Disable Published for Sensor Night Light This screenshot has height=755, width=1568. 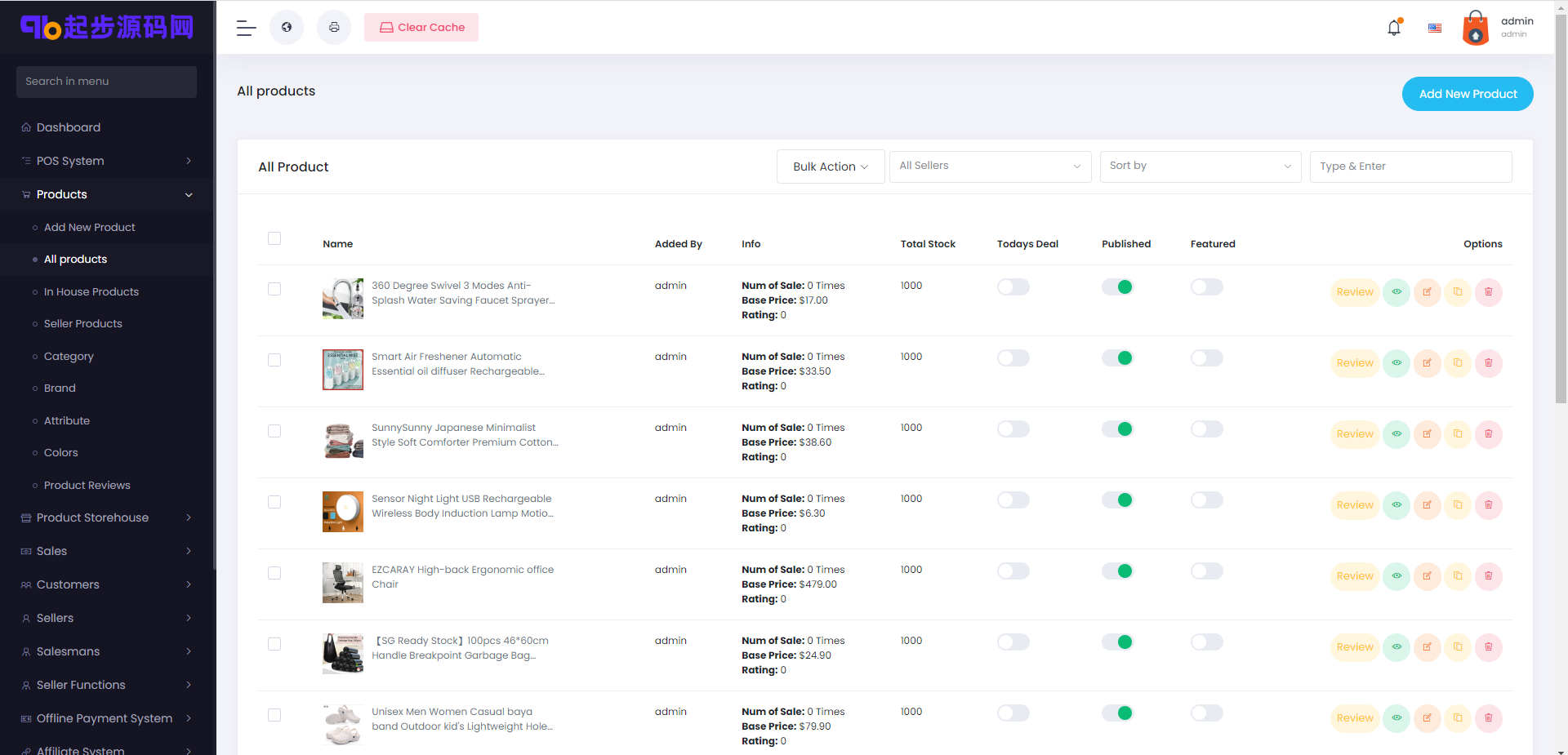point(1117,500)
